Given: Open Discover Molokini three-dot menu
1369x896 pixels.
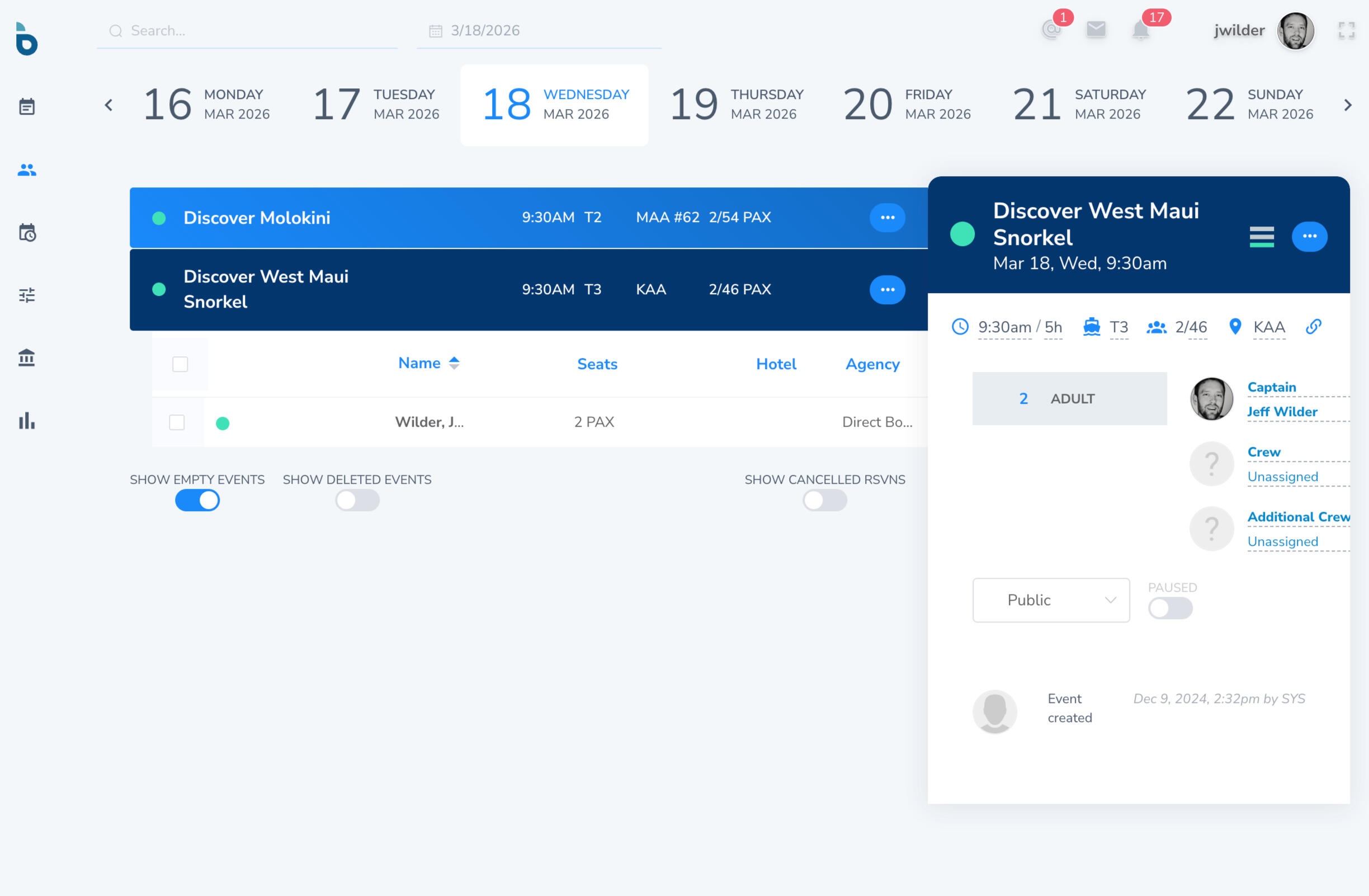Looking at the screenshot, I should point(887,218).
